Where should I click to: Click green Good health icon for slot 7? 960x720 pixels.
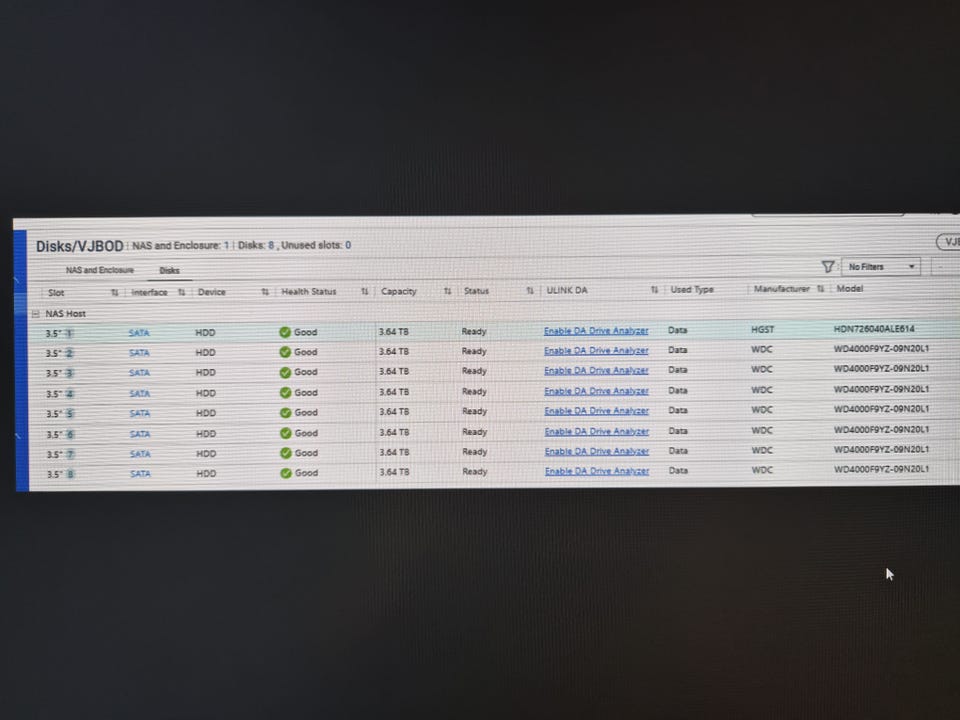285,453
